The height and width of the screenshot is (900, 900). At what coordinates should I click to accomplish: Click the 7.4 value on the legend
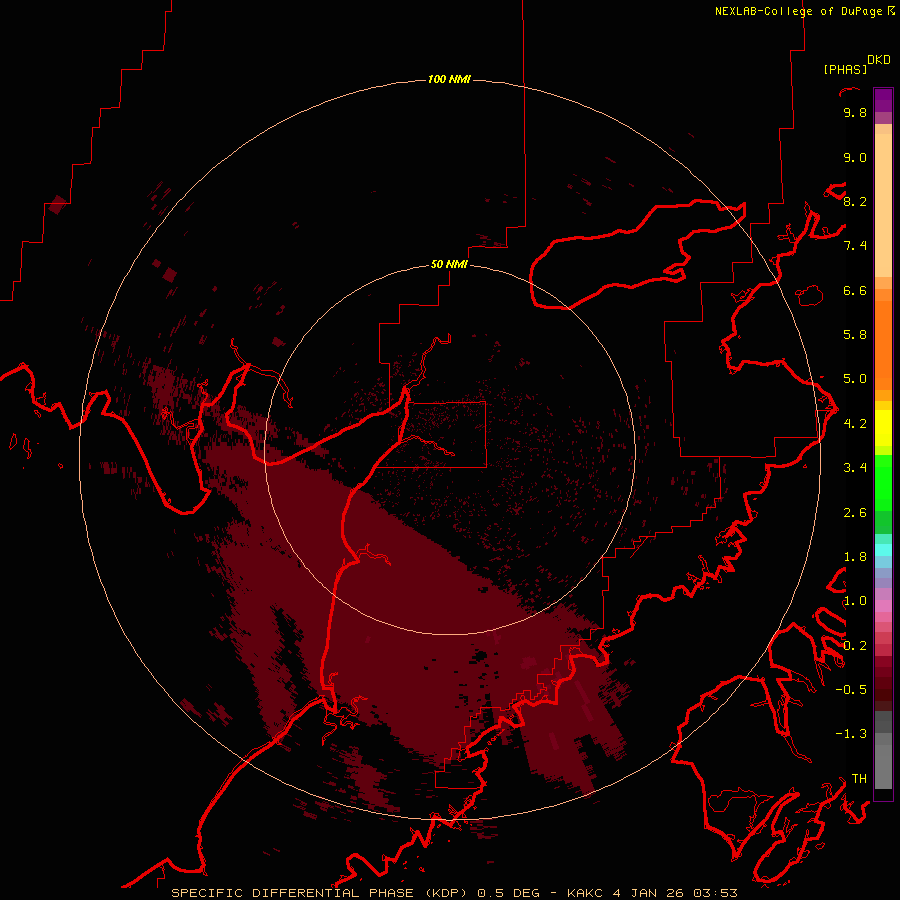(855, 246)
